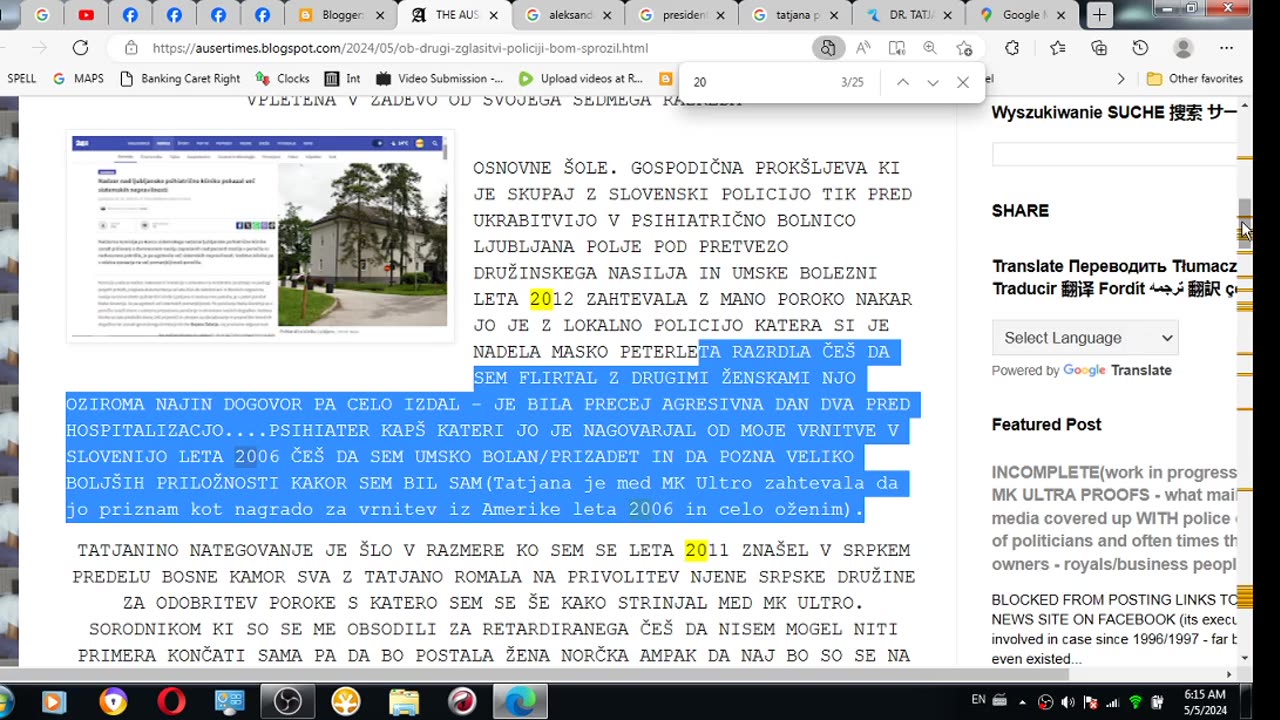Click the vertical page scrollbar thumb
Viewport: 1280px width, 720px height.
click(1245, 222)
